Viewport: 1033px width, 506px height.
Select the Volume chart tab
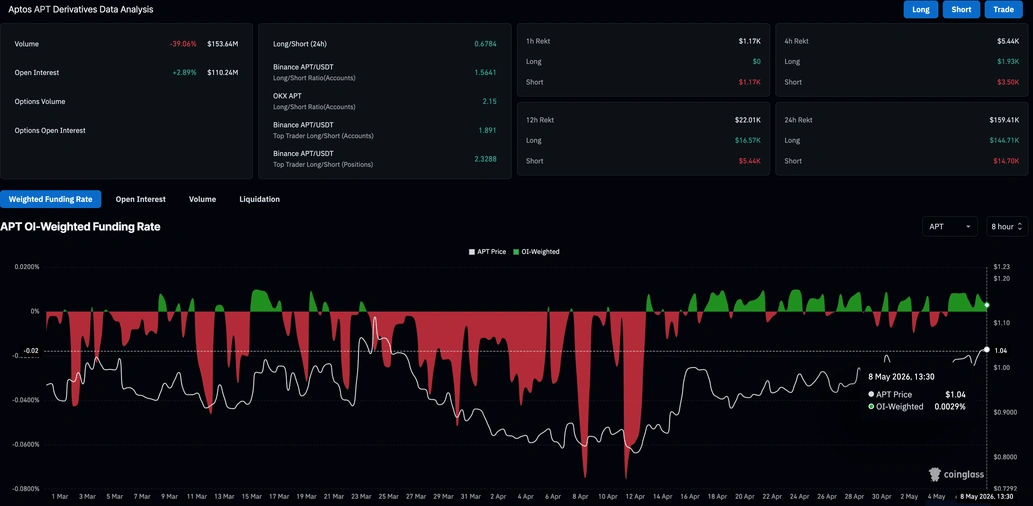click(202, 199)
